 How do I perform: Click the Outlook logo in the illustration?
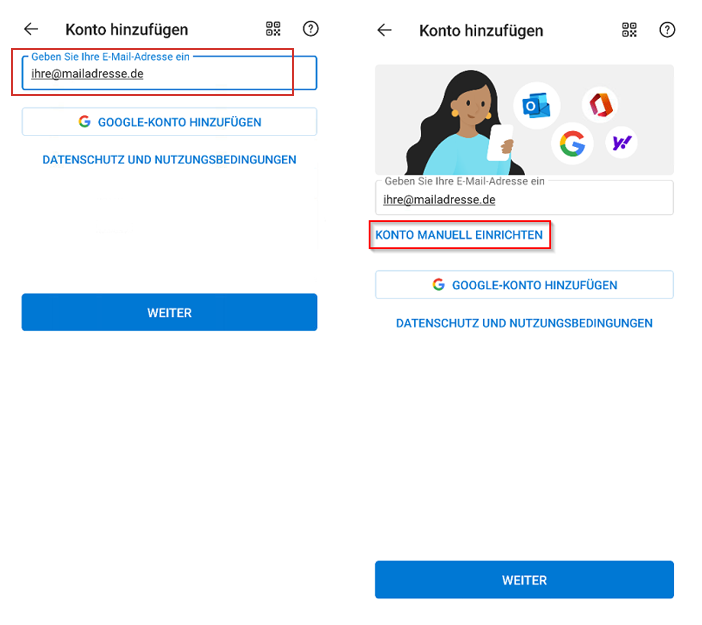click(x=538, y=104)
